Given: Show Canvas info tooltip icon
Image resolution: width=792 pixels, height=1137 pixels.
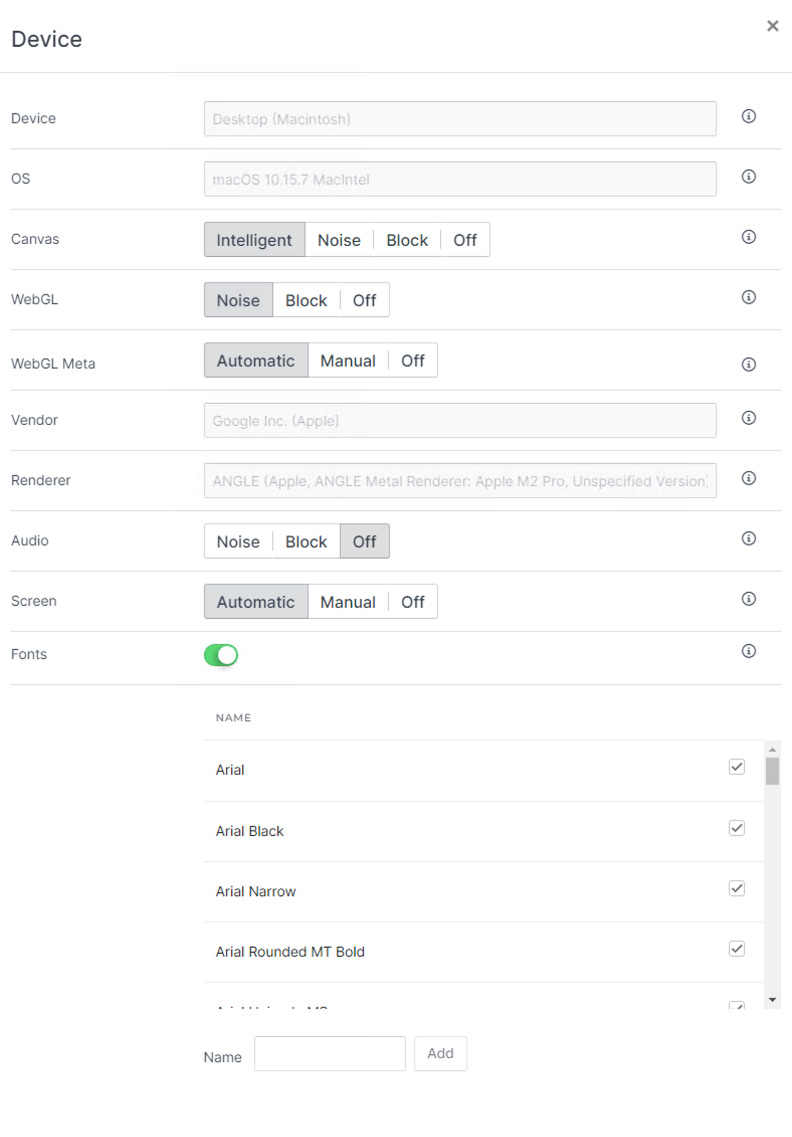Looking at the screenshot, I should pyautogui.click(x=748, y=236).
